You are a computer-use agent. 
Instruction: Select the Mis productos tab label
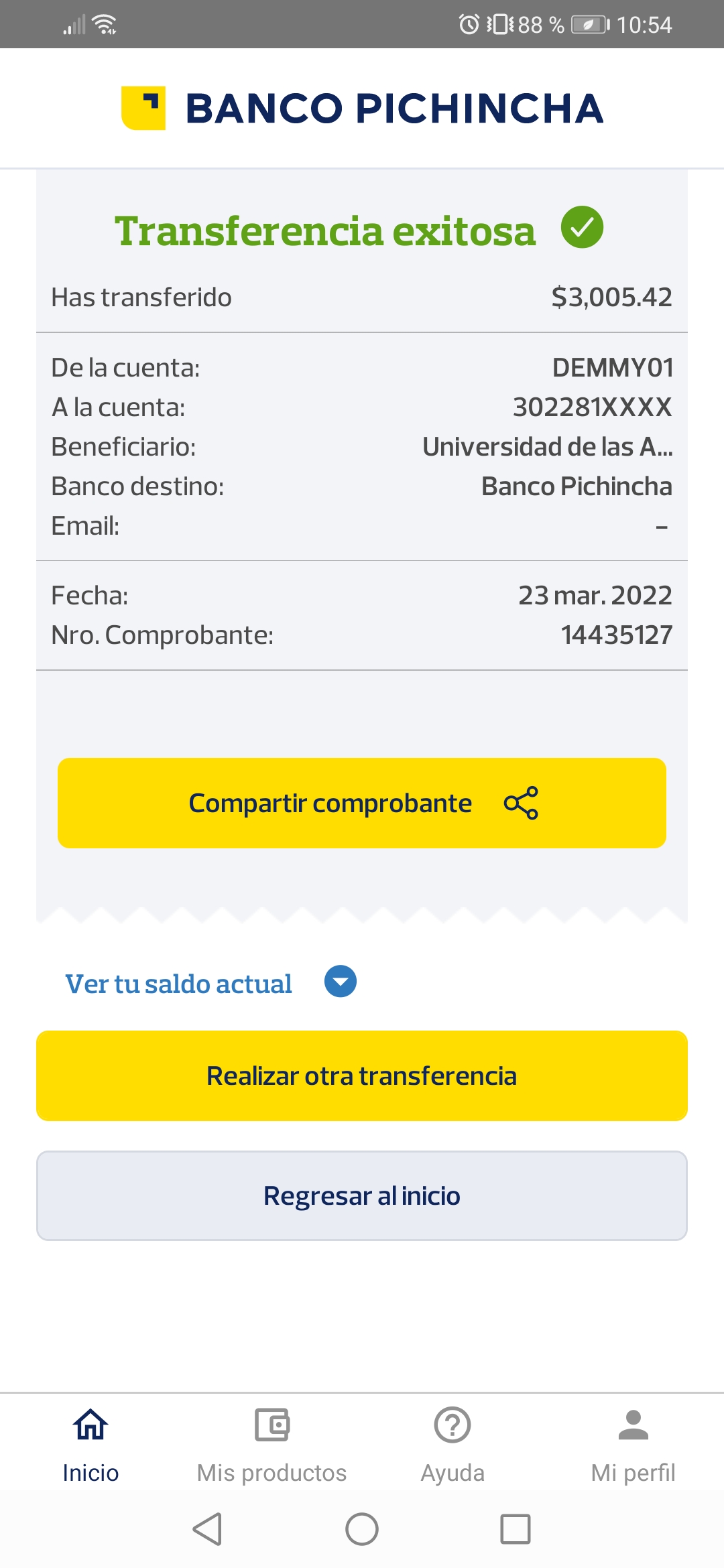[271, 1473]
